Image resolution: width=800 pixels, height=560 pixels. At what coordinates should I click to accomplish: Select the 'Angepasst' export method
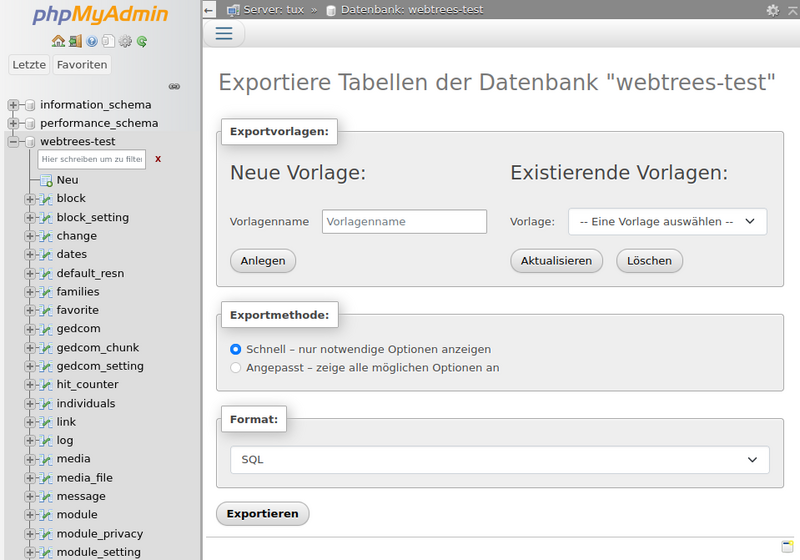point(236,368)
